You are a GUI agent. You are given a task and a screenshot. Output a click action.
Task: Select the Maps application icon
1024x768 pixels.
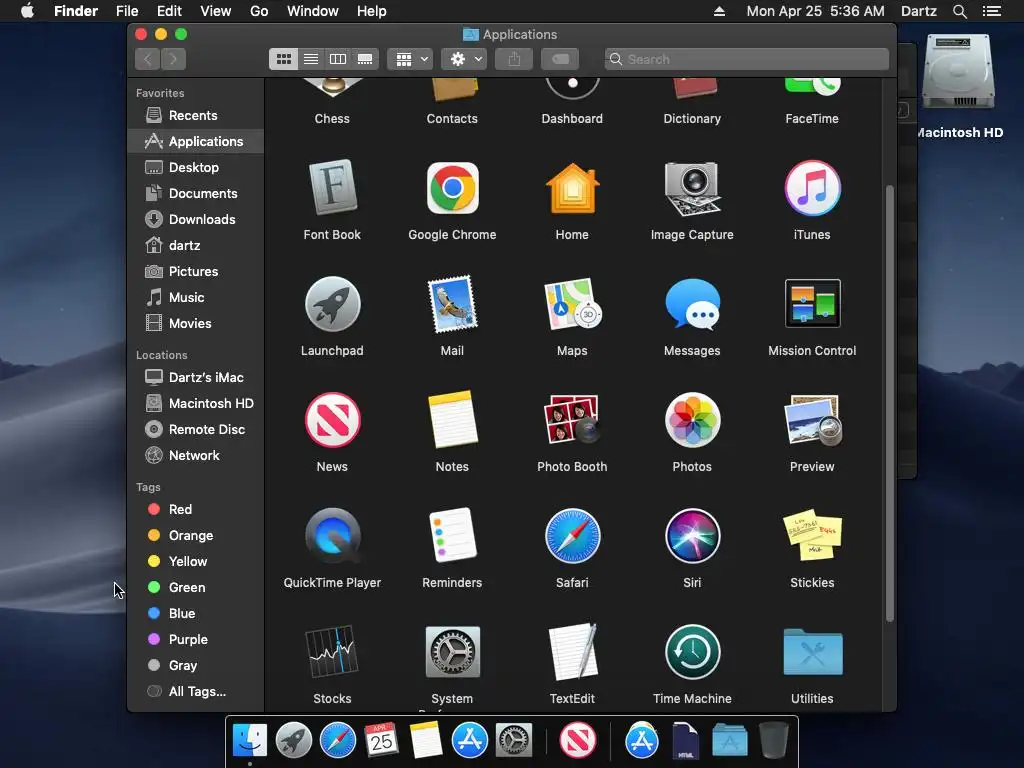pos(572,304)
